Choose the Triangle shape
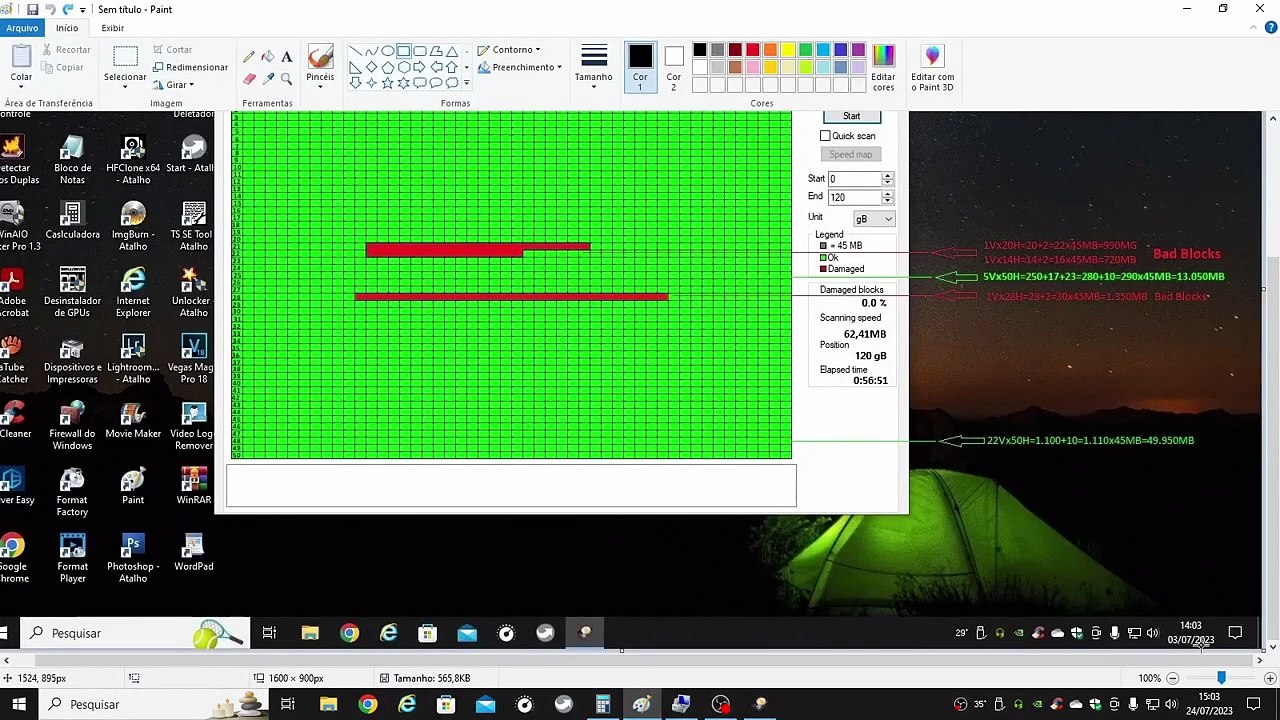Viewport: 1280px width, 720px height. (x=452, y=51)
